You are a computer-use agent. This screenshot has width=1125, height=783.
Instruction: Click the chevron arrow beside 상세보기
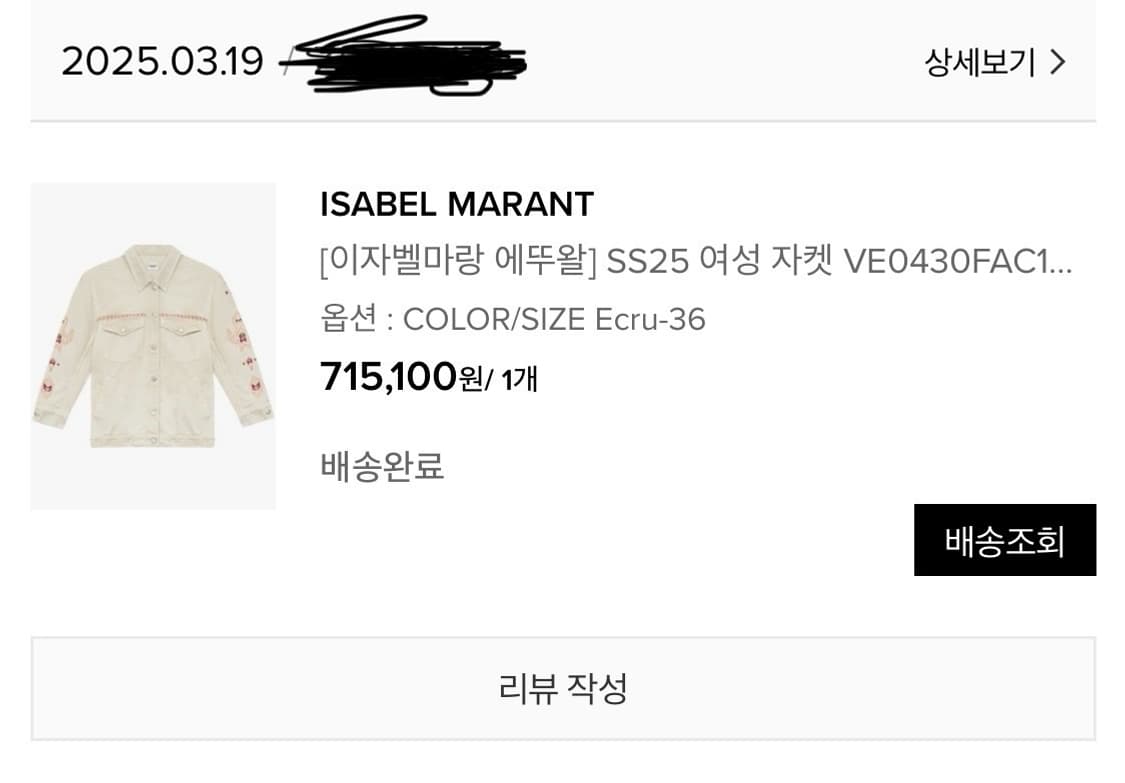pyautogui.click(x=1058, y=63)
